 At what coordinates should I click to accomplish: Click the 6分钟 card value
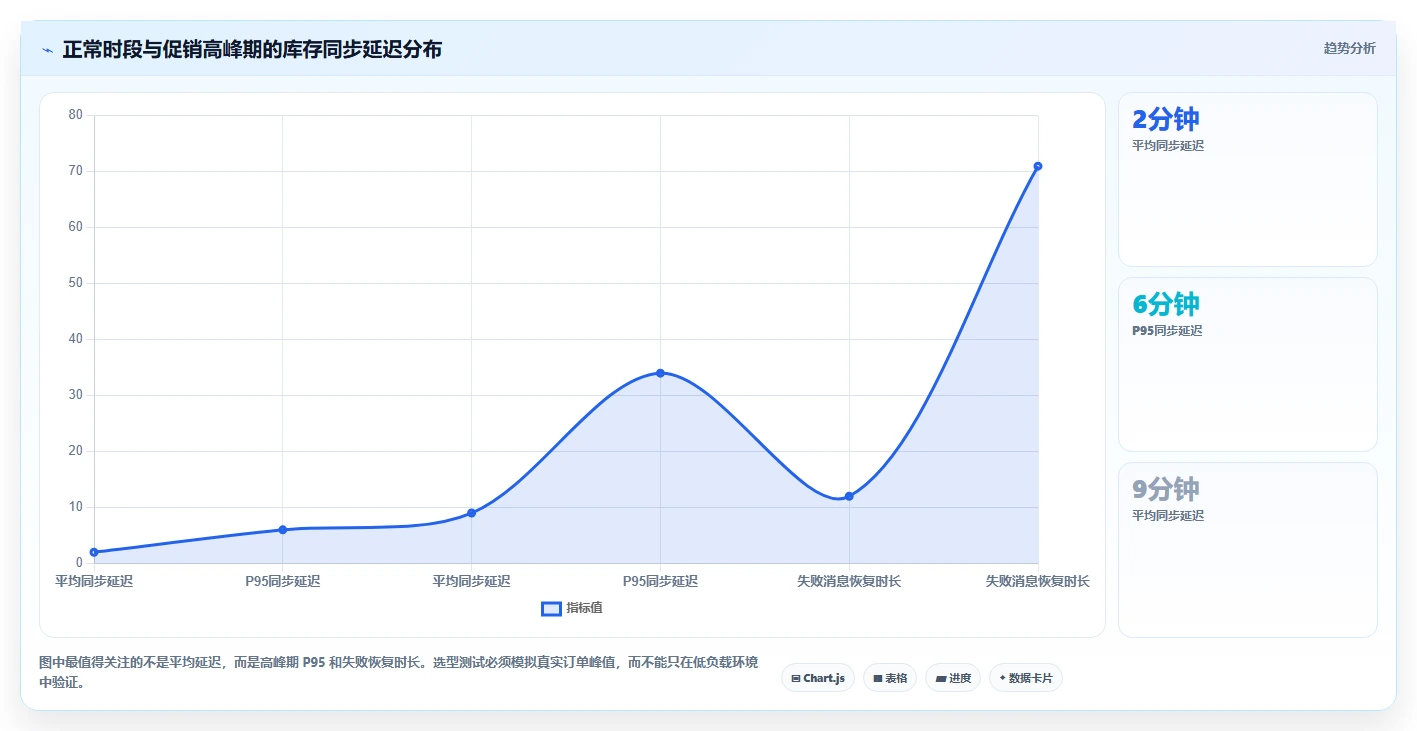point(1165,304)
